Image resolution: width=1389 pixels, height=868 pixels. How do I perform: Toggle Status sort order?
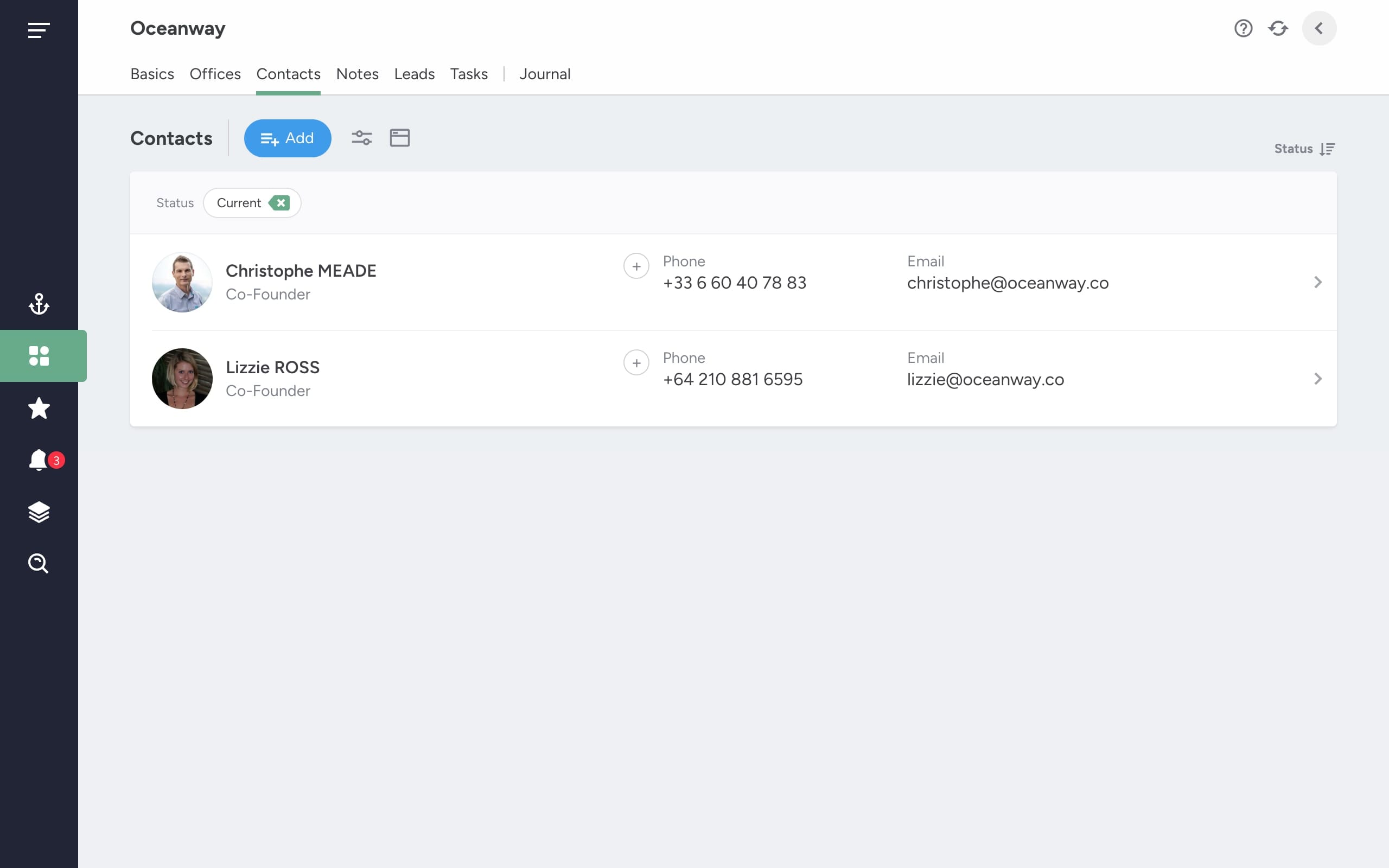[x=1304, y=149]
